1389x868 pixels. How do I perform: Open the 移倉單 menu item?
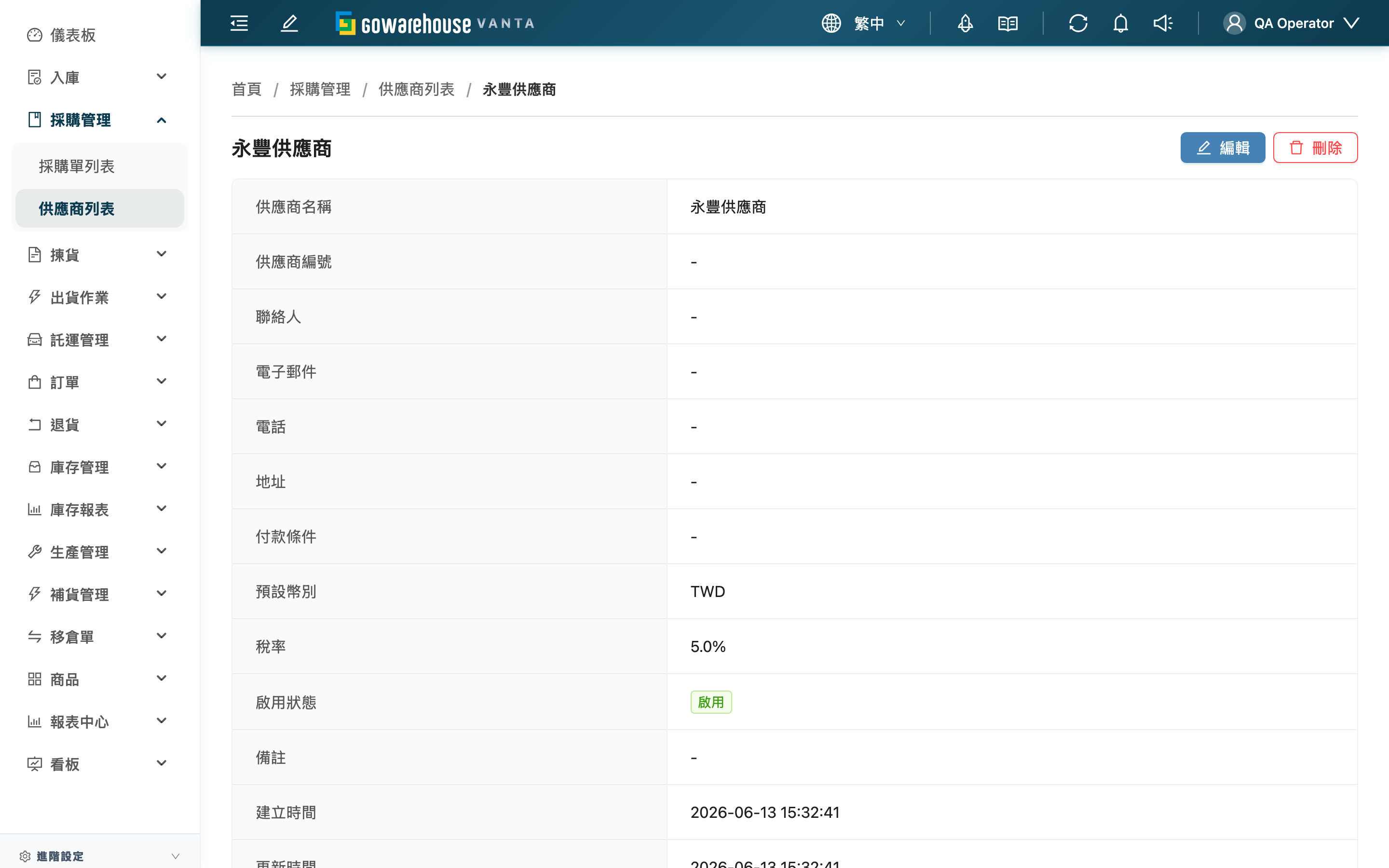(x=100, y=637)
